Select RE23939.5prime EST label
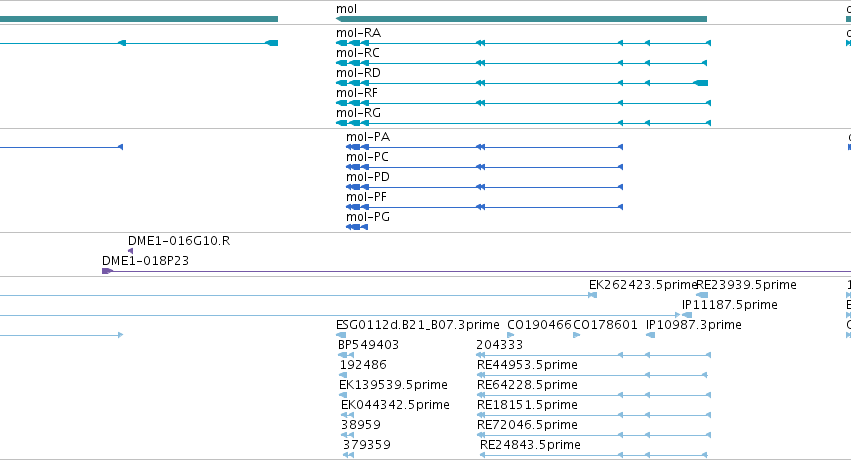 click(746, 285)
